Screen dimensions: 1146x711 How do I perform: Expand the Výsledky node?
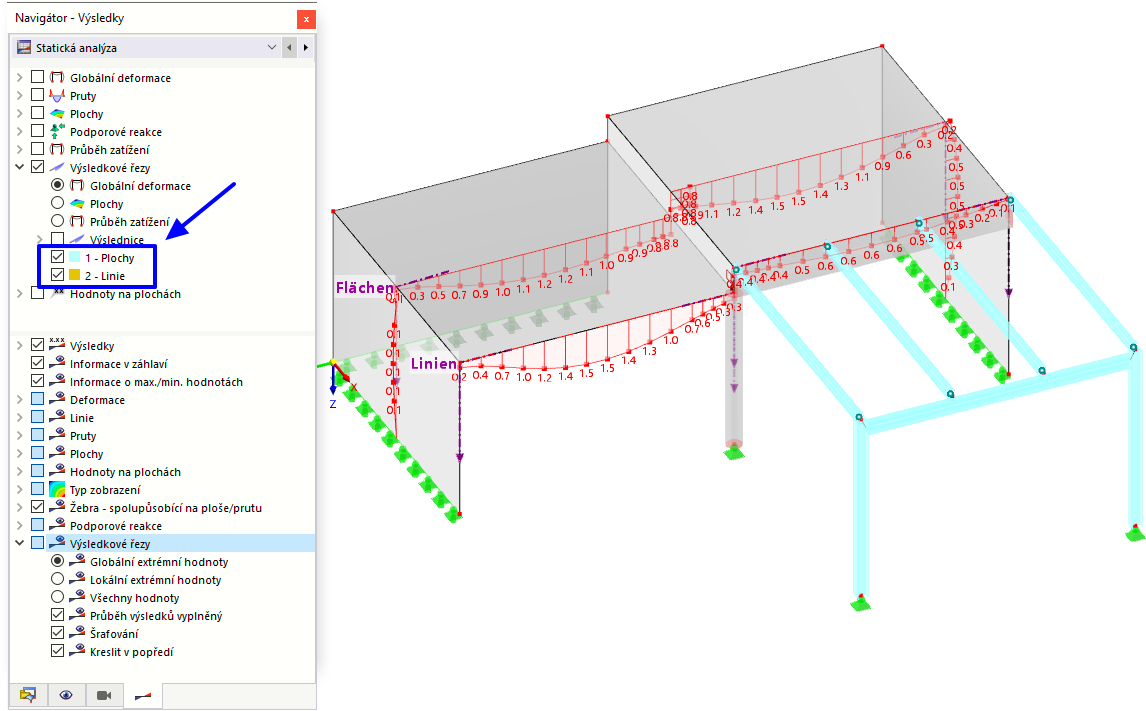[x=20, y=344]
